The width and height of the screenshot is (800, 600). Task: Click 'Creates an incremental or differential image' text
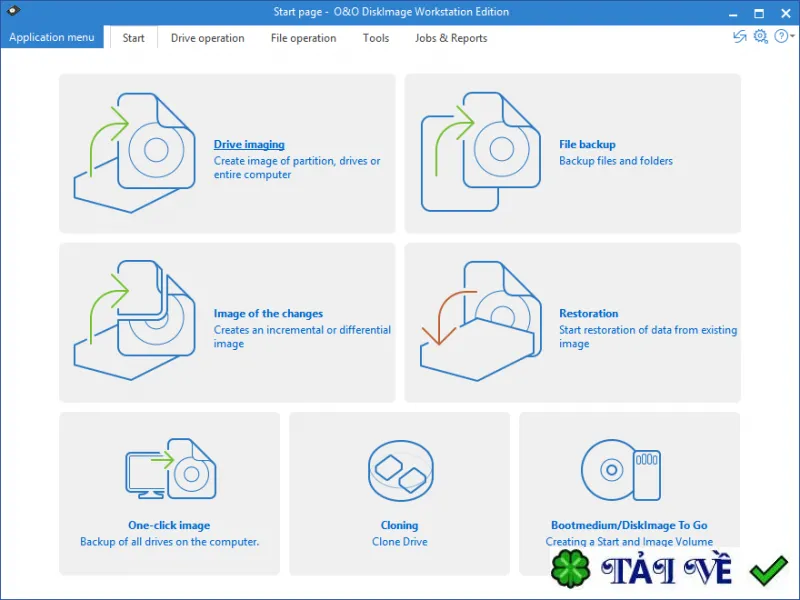(302, 336)
